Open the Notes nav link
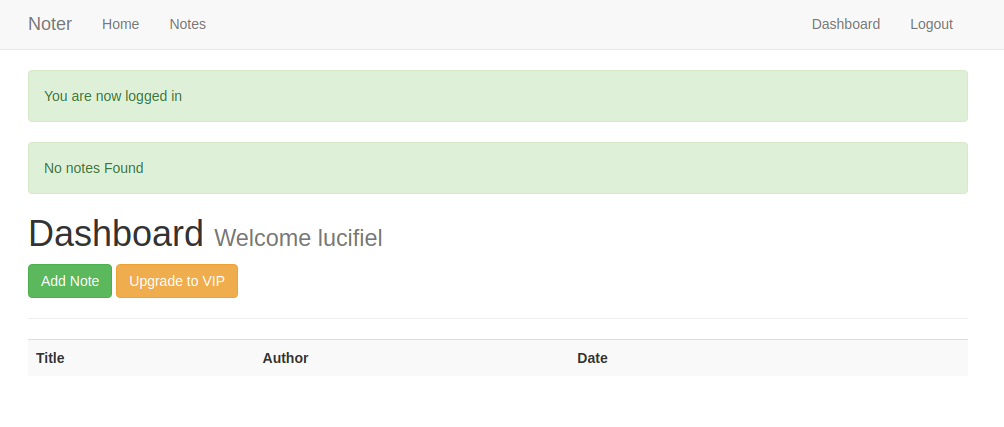The height and width of the screenshot is (427, 1004). tap(188, 24)
